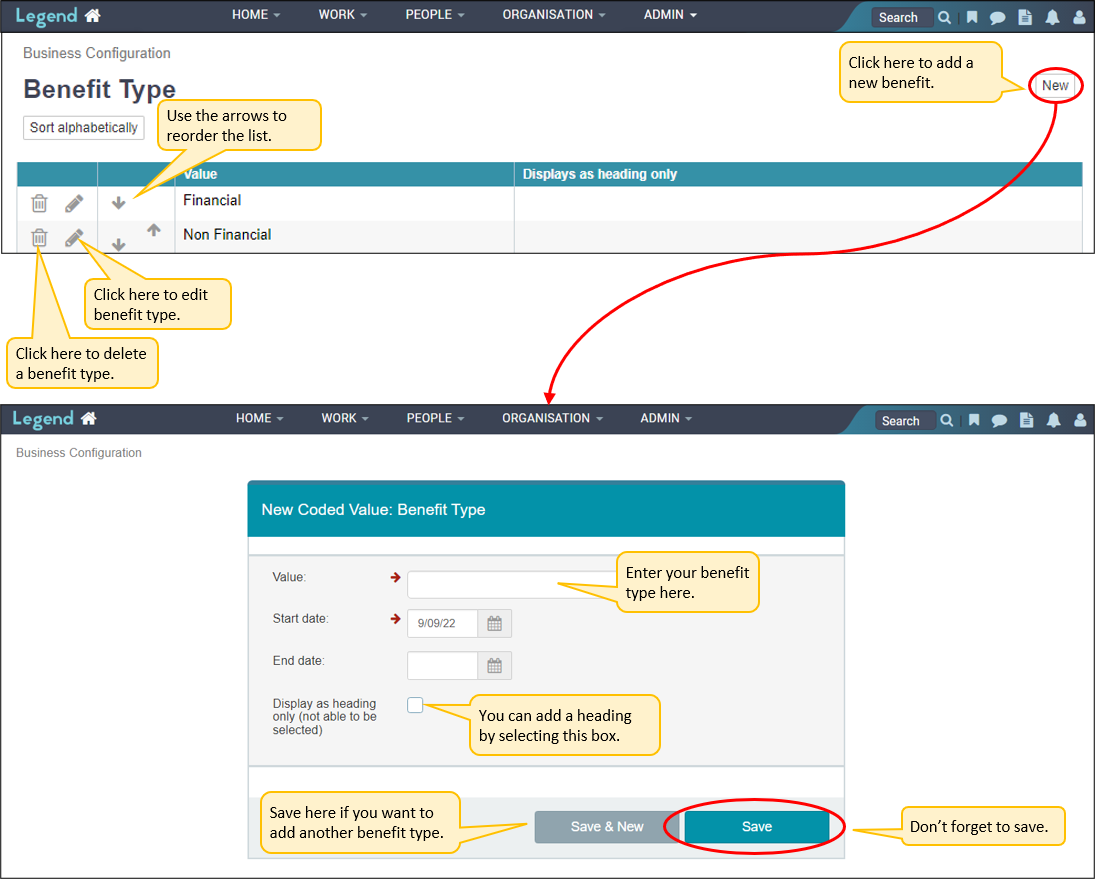Open PEOPLE dropdown above the New Coded Value form

click(435, 418)
